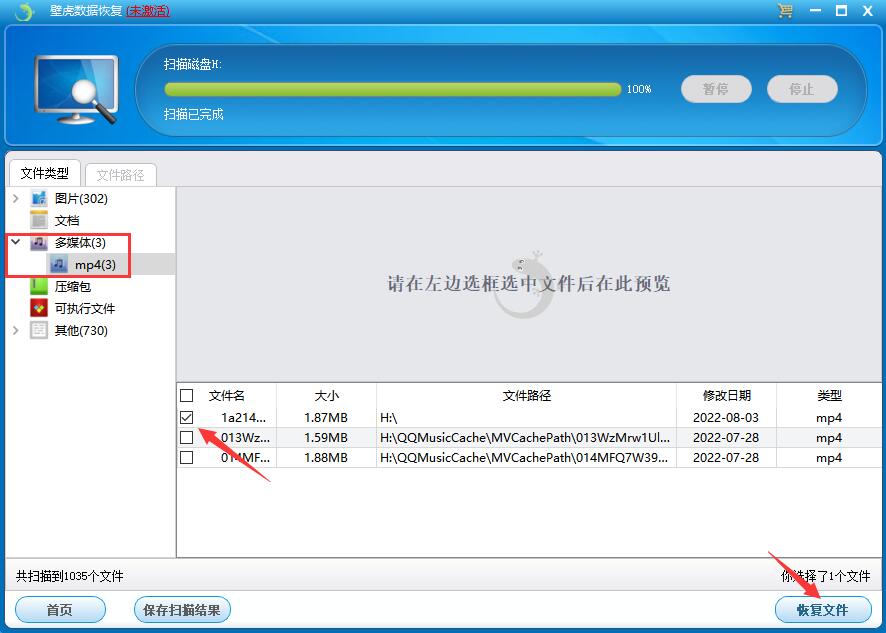Expand the 图片(302) tree node
Viewport: 886px width, 633px height.
point(16,198)
